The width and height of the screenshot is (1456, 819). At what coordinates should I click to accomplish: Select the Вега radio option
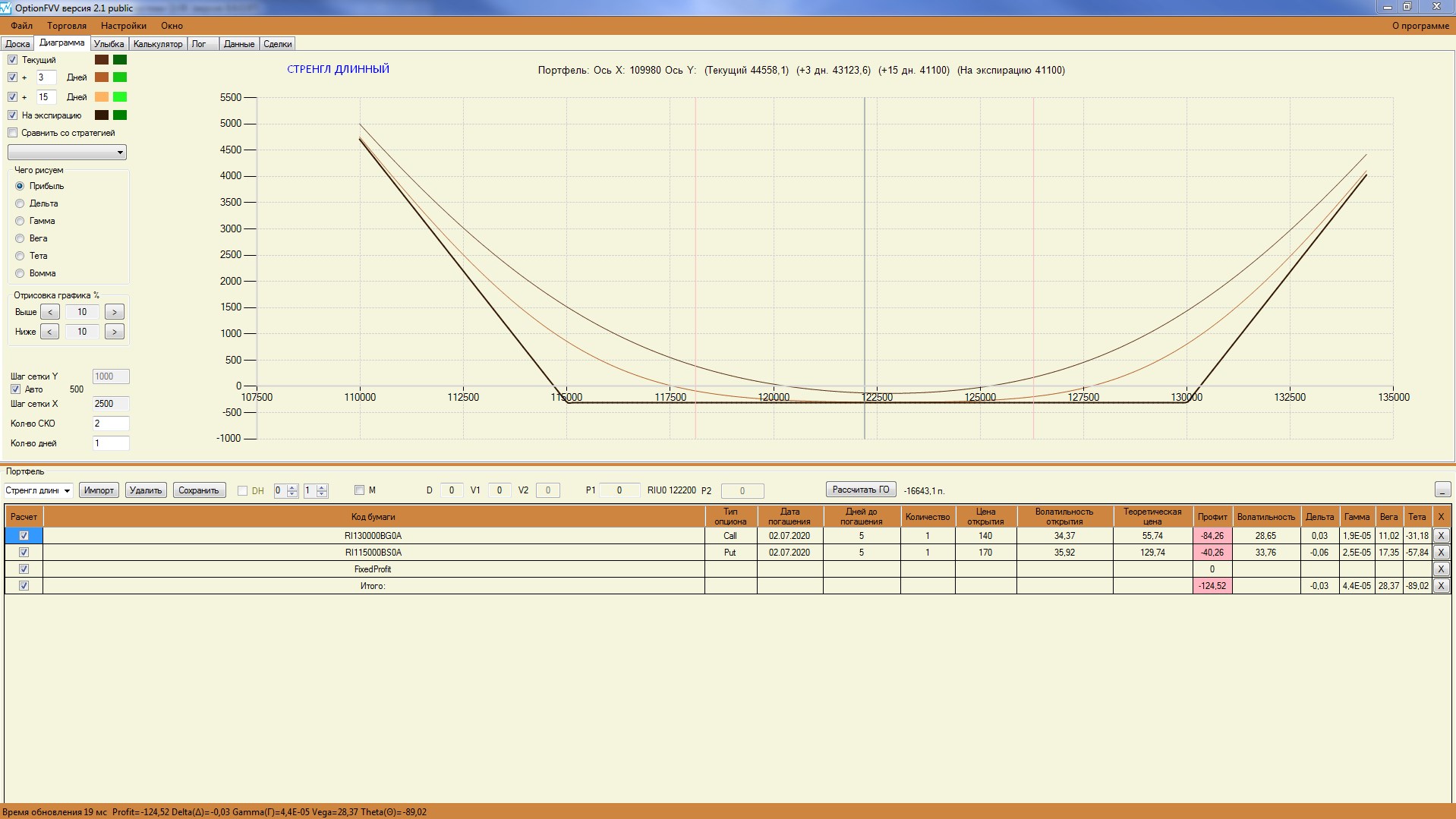pyautogui.click(x=20, y=238)
